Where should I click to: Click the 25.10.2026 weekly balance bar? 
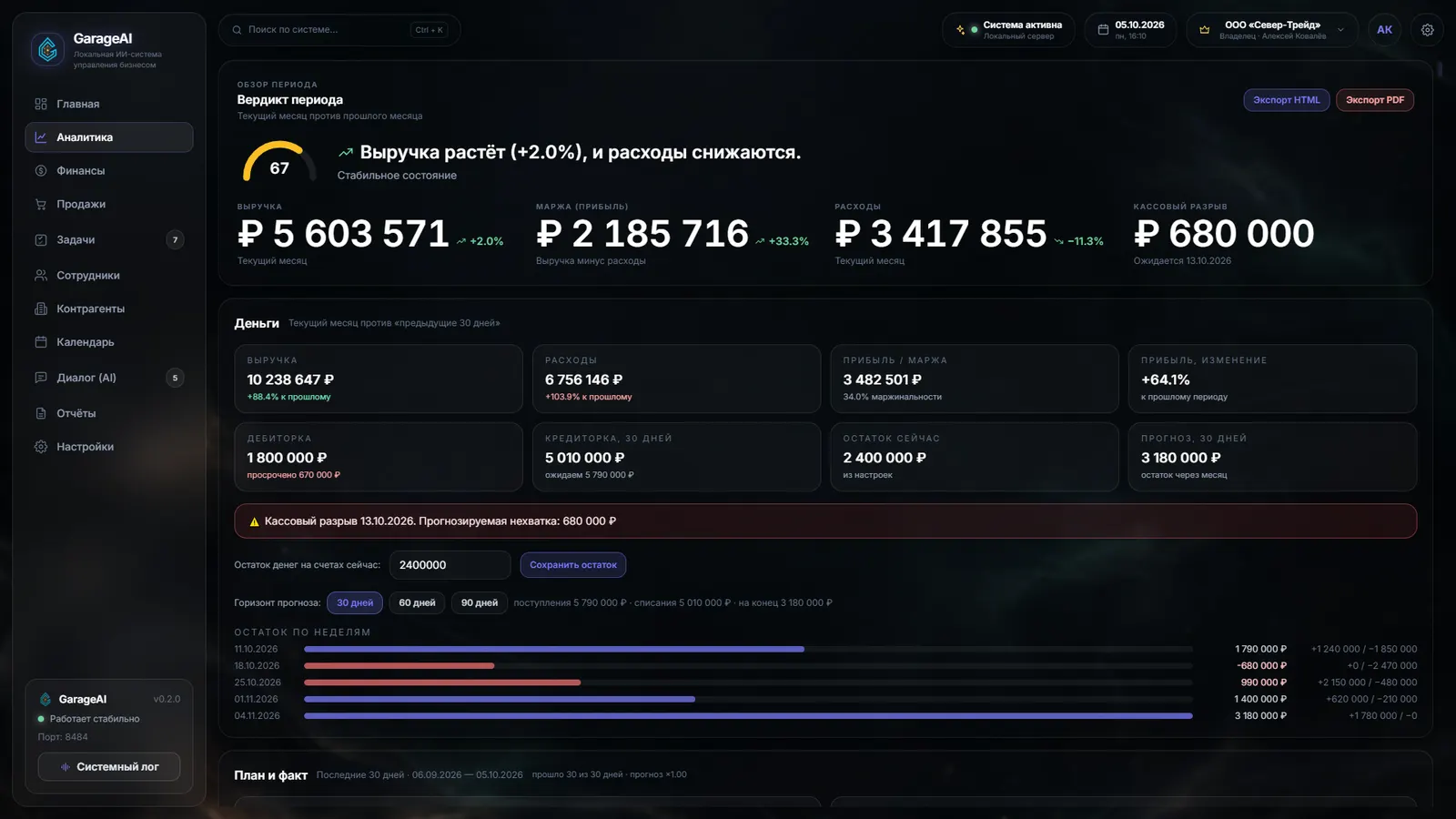tap(442, 682)
